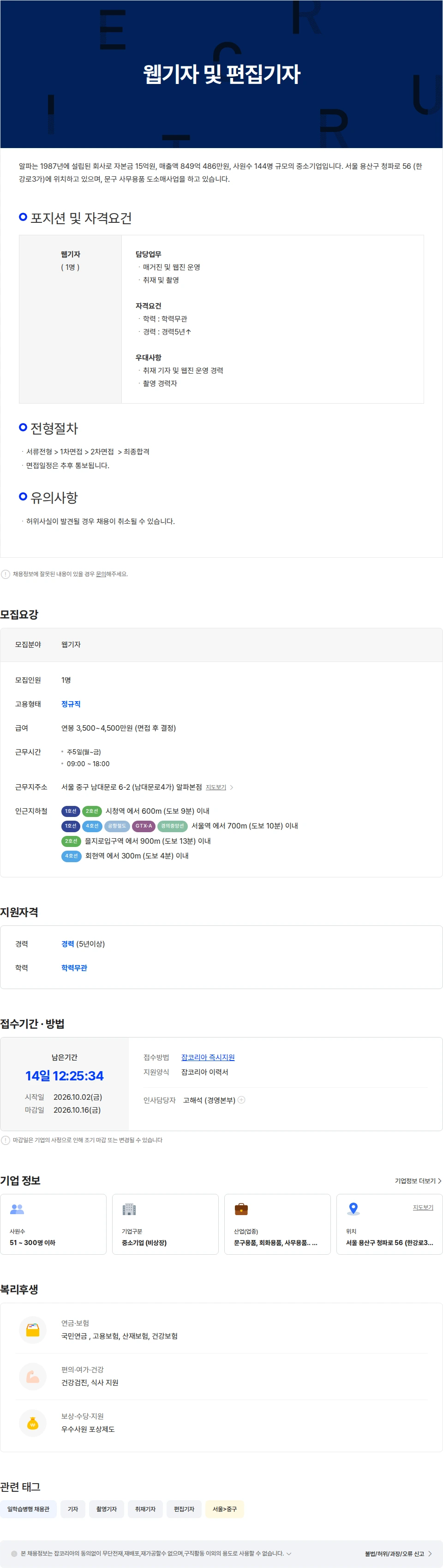Select the 취재기자 tag
This screenshot has width=443, height=1568.
pyautogui.click(x=145, y=1509)
